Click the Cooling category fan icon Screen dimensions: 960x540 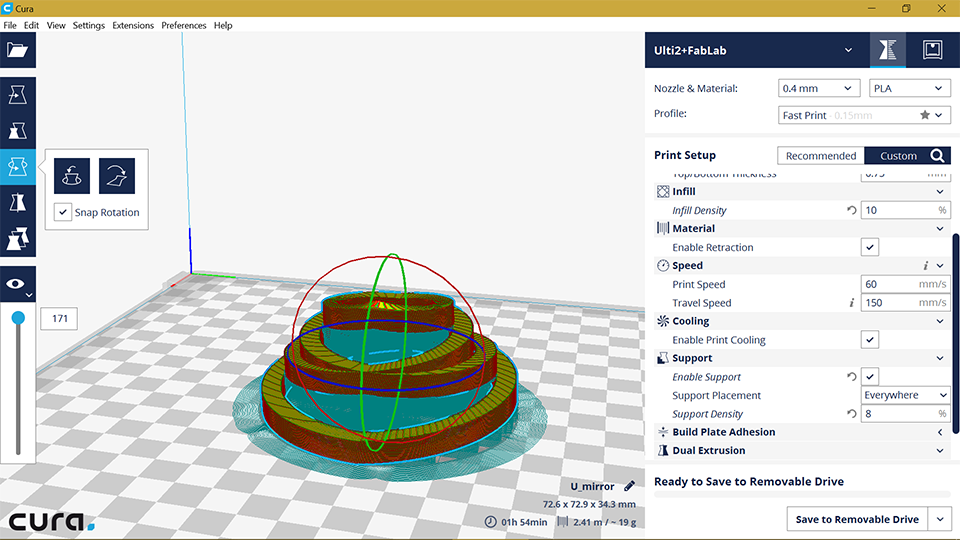coord(662,321)
